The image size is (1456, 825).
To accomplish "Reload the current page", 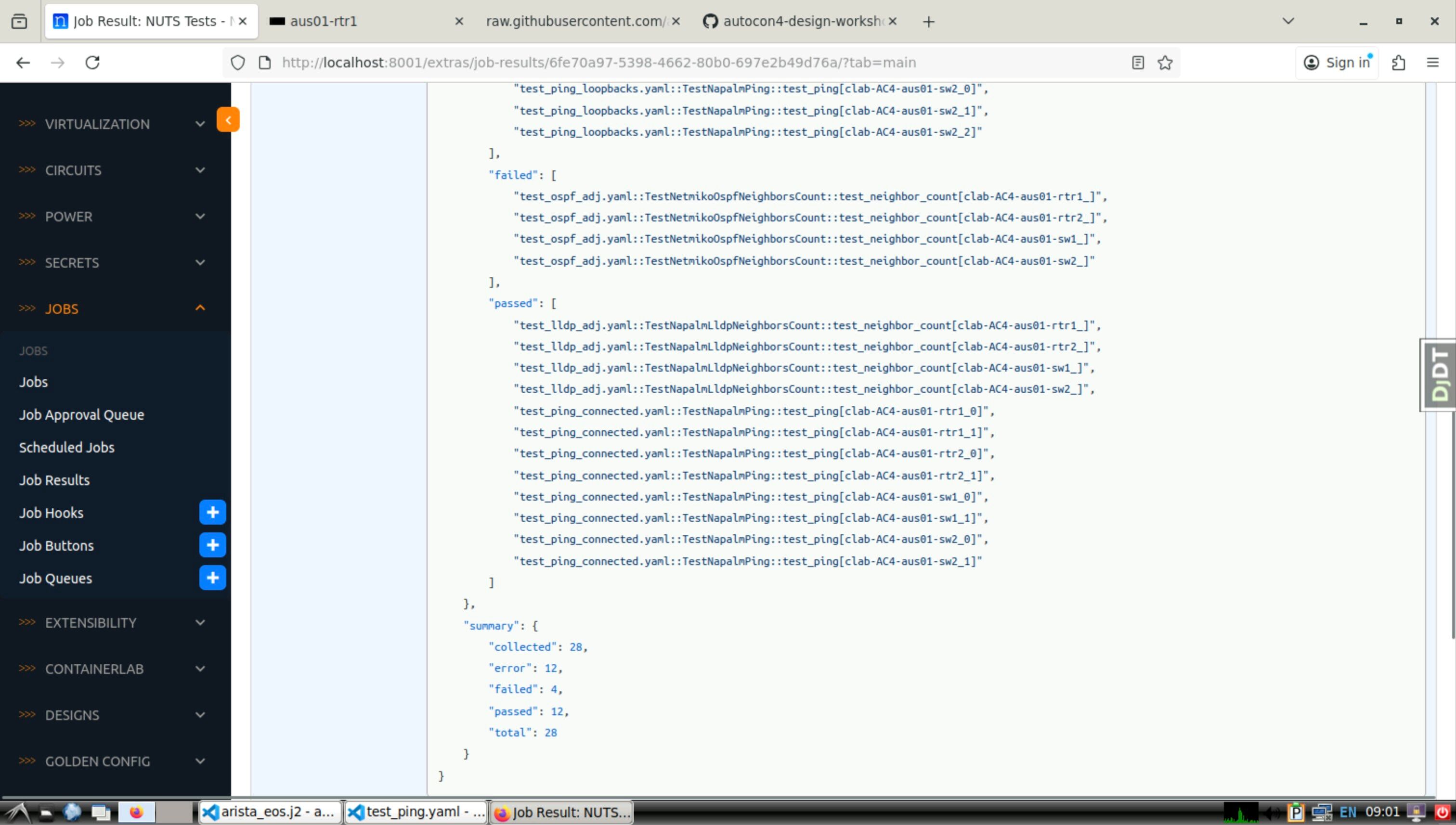I will 92,62.
